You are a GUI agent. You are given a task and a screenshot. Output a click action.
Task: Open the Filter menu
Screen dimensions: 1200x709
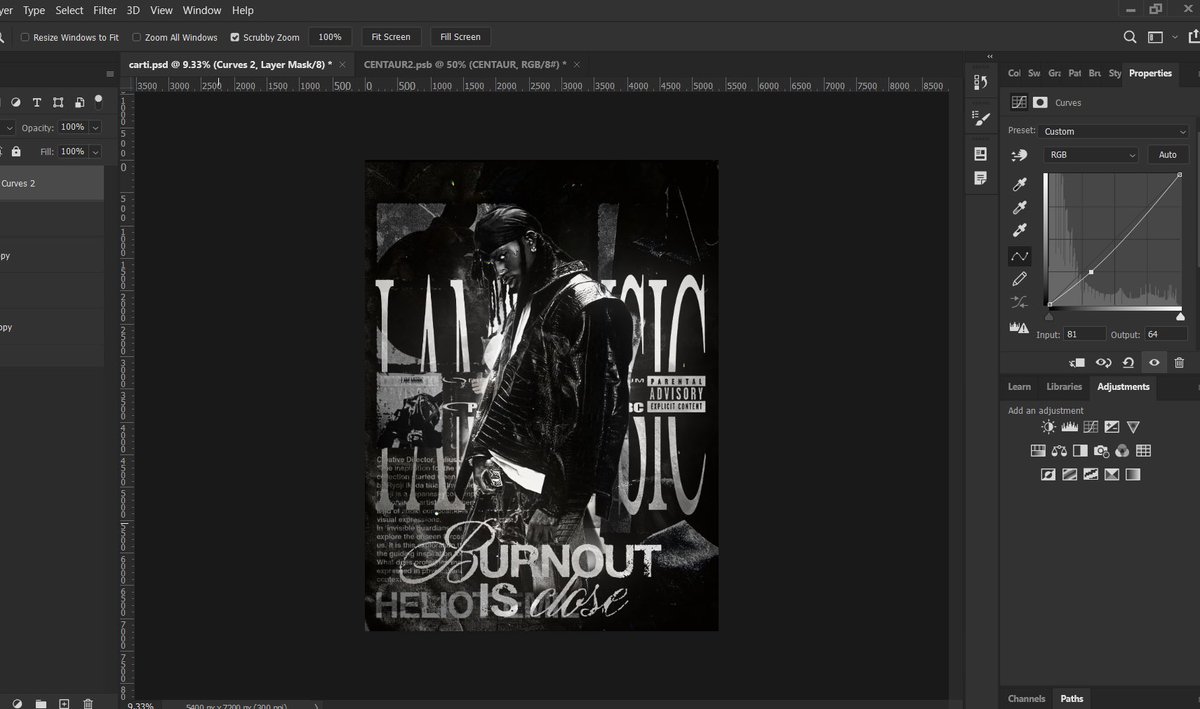[105, 10]
